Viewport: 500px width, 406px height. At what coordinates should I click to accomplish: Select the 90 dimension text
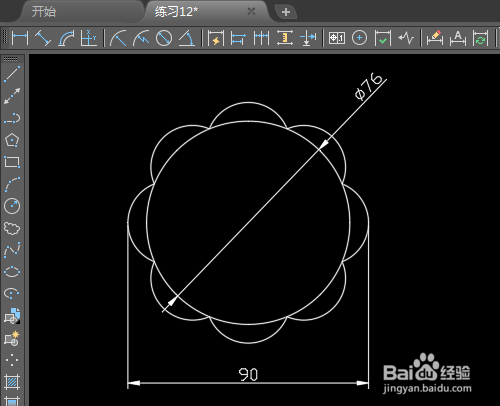[248, 374]
